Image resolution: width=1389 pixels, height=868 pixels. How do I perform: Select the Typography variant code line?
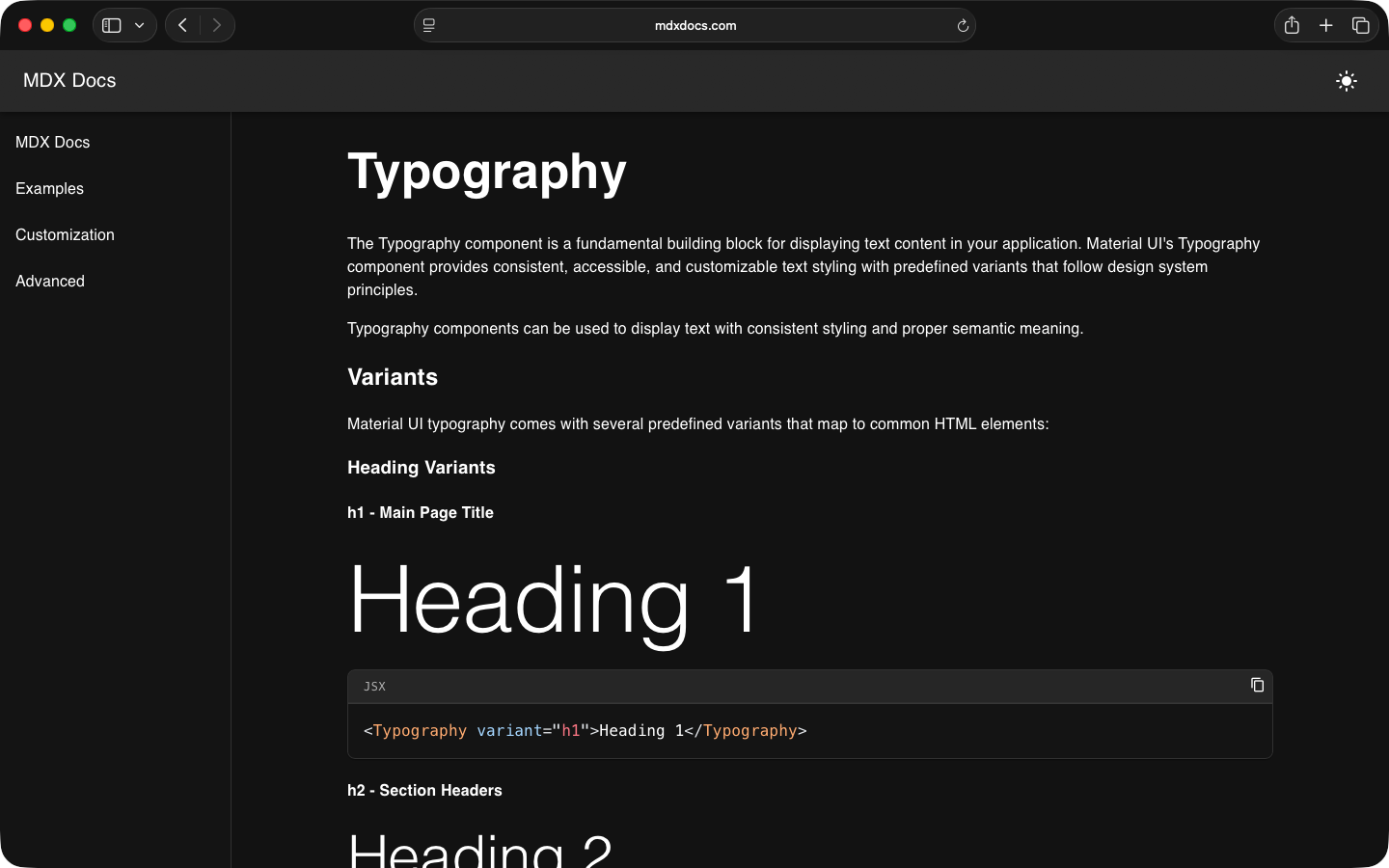pos(584,730)
